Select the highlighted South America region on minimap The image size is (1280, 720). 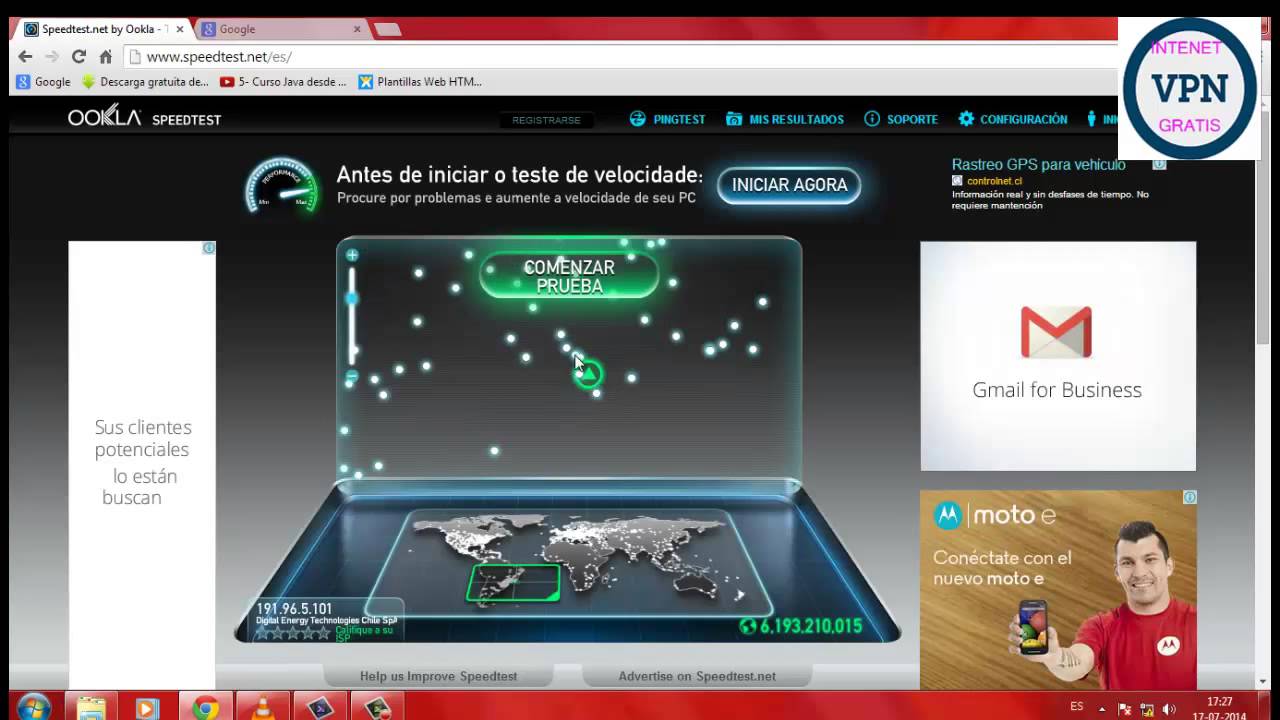514,583
